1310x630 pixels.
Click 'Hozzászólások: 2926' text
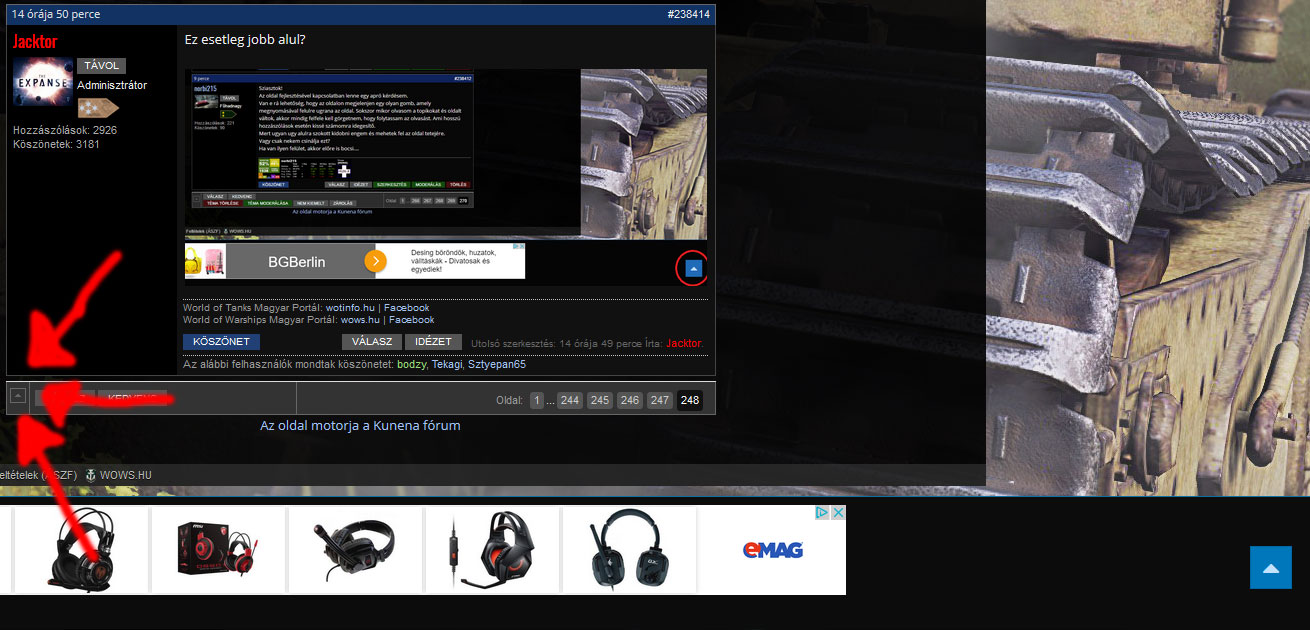tap(65, 130)
